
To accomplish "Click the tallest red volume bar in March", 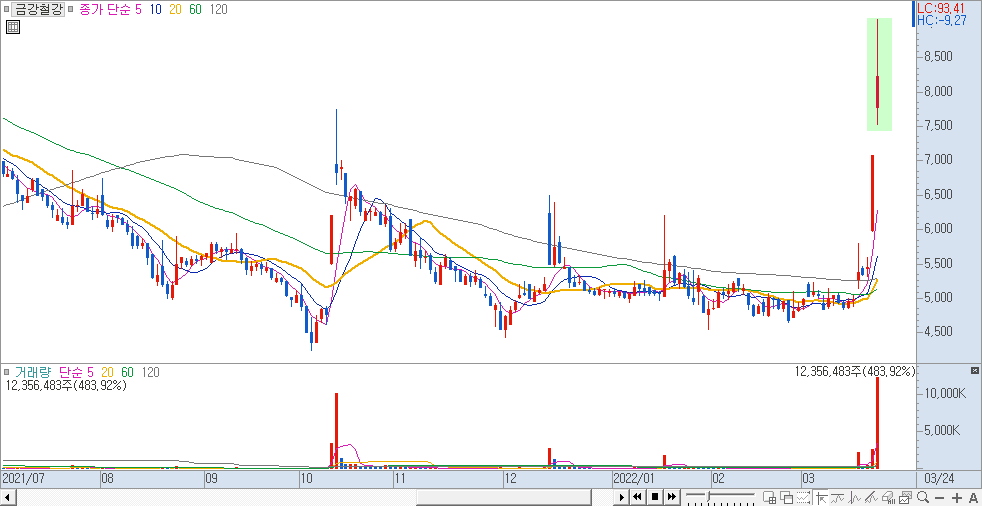I will [x=877, y=423].
